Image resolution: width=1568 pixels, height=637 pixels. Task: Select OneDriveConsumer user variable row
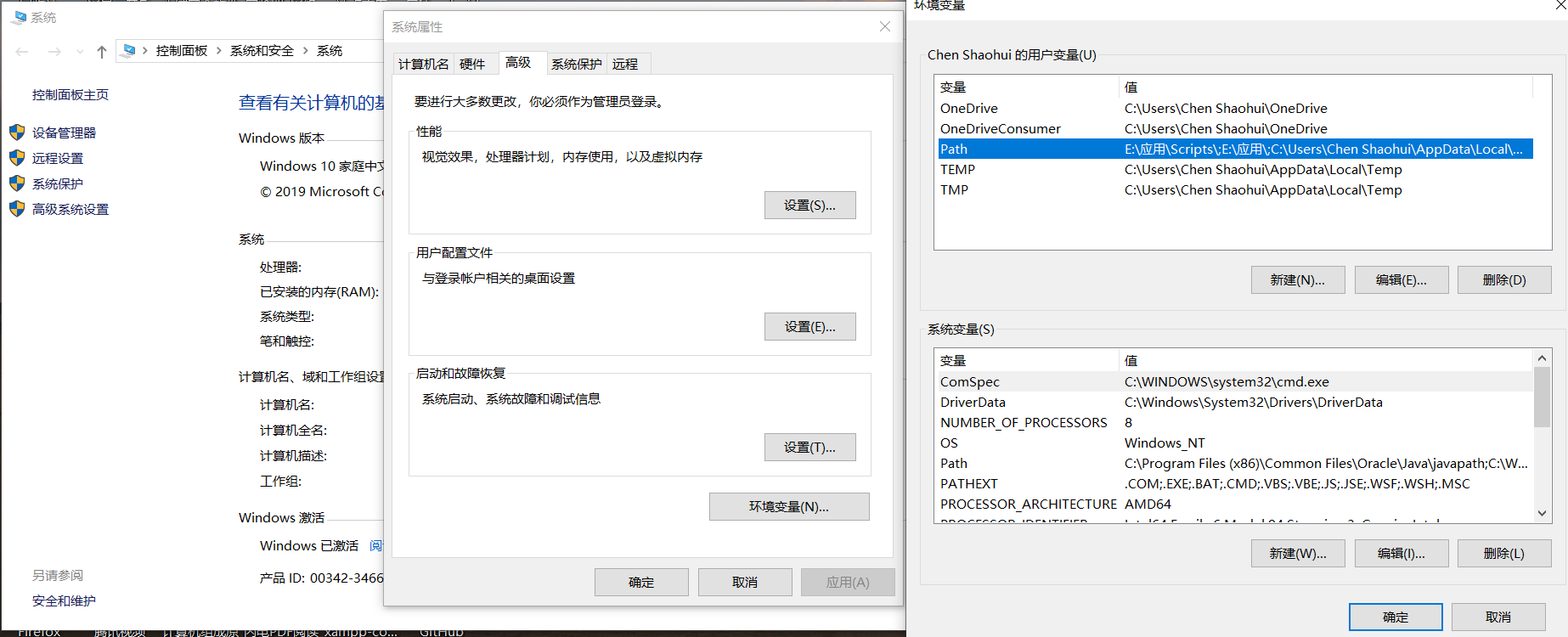[x=1236, y=128]
